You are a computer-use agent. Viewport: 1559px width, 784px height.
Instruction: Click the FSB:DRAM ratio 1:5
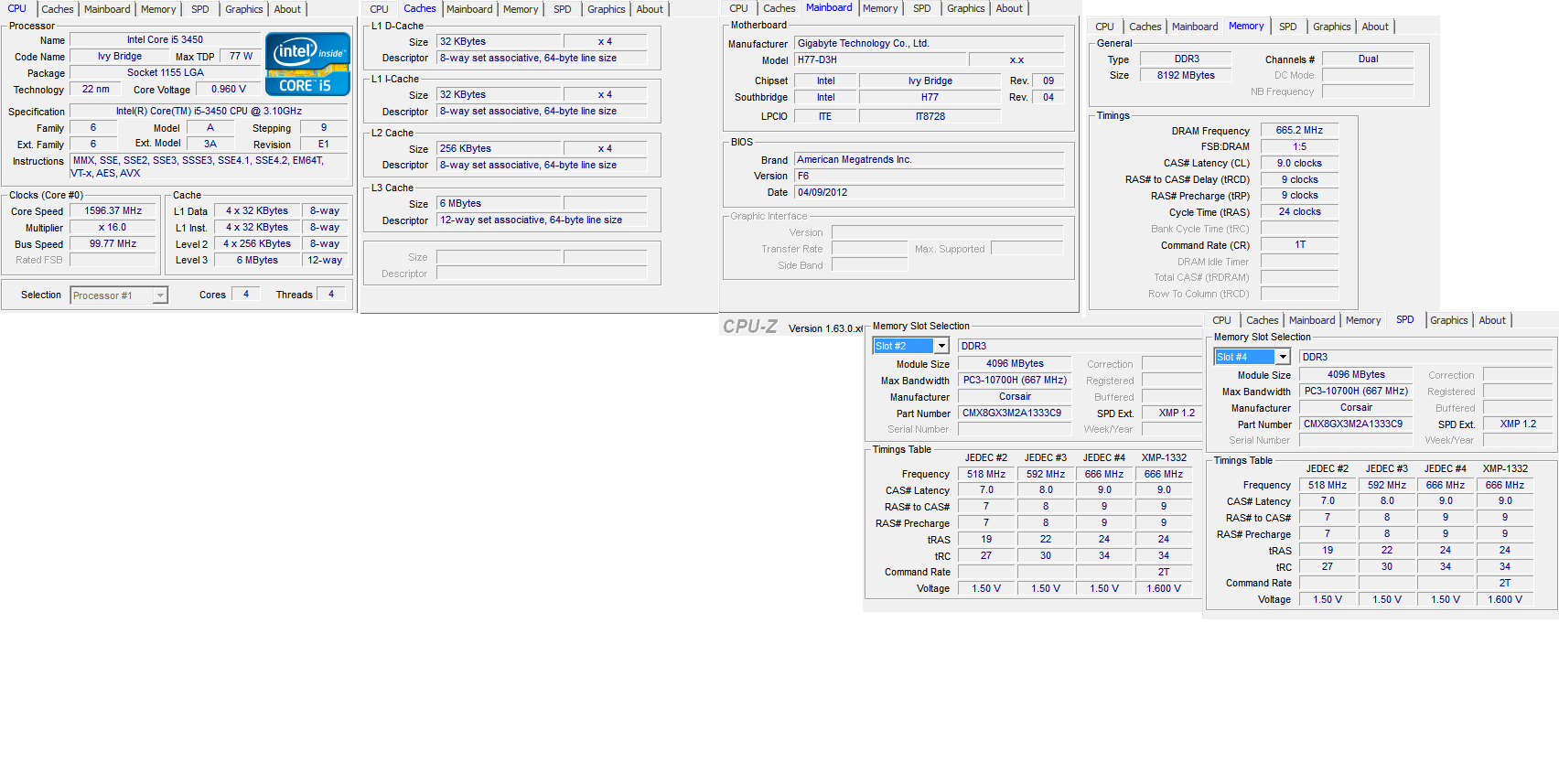pyautogui.click(x=1299, y=147)
